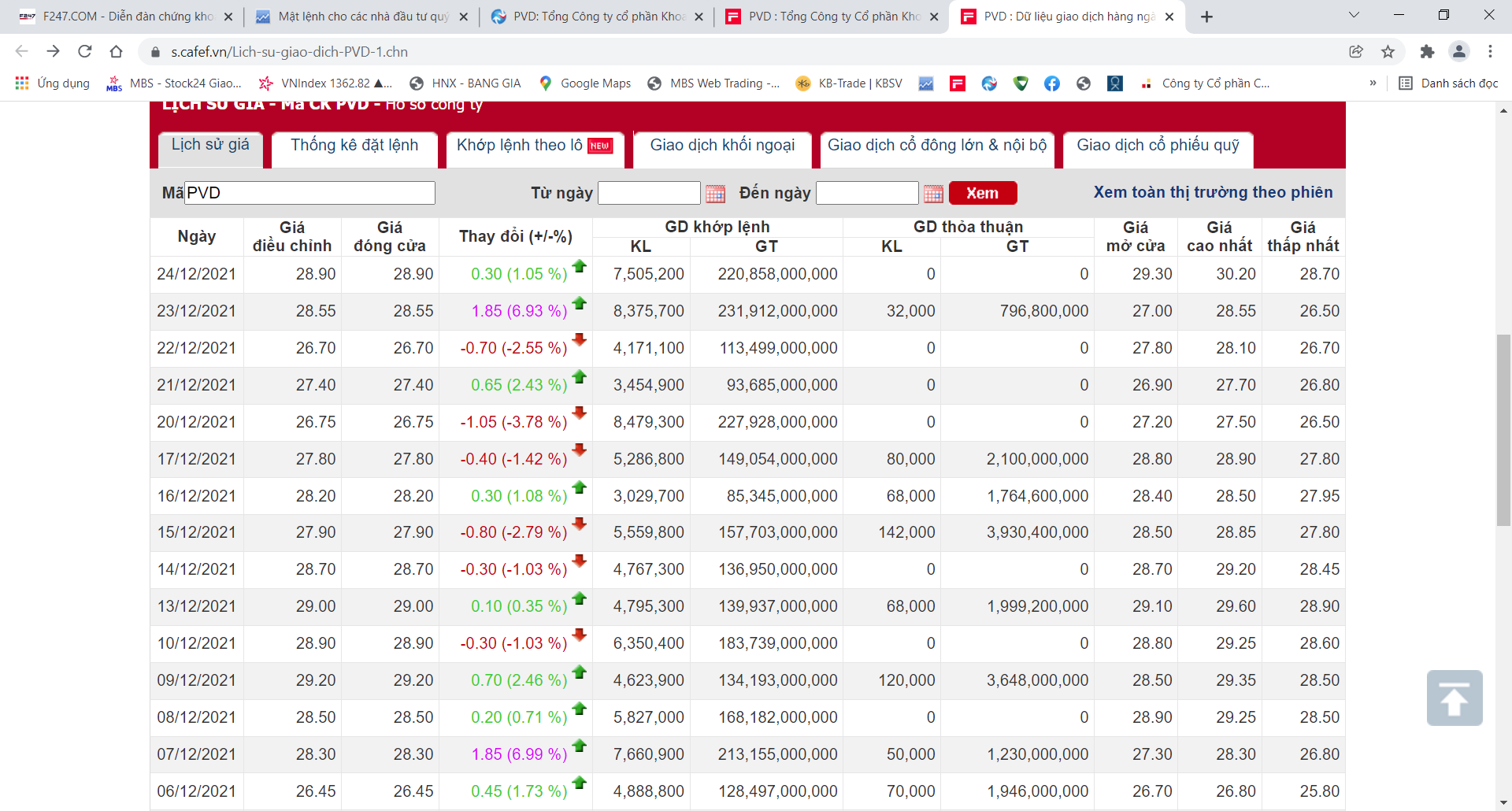This screenshot has height=811, width=1512.
Task: Open the Công ty Cổ phần C... bookmark
Action: 1205,83
